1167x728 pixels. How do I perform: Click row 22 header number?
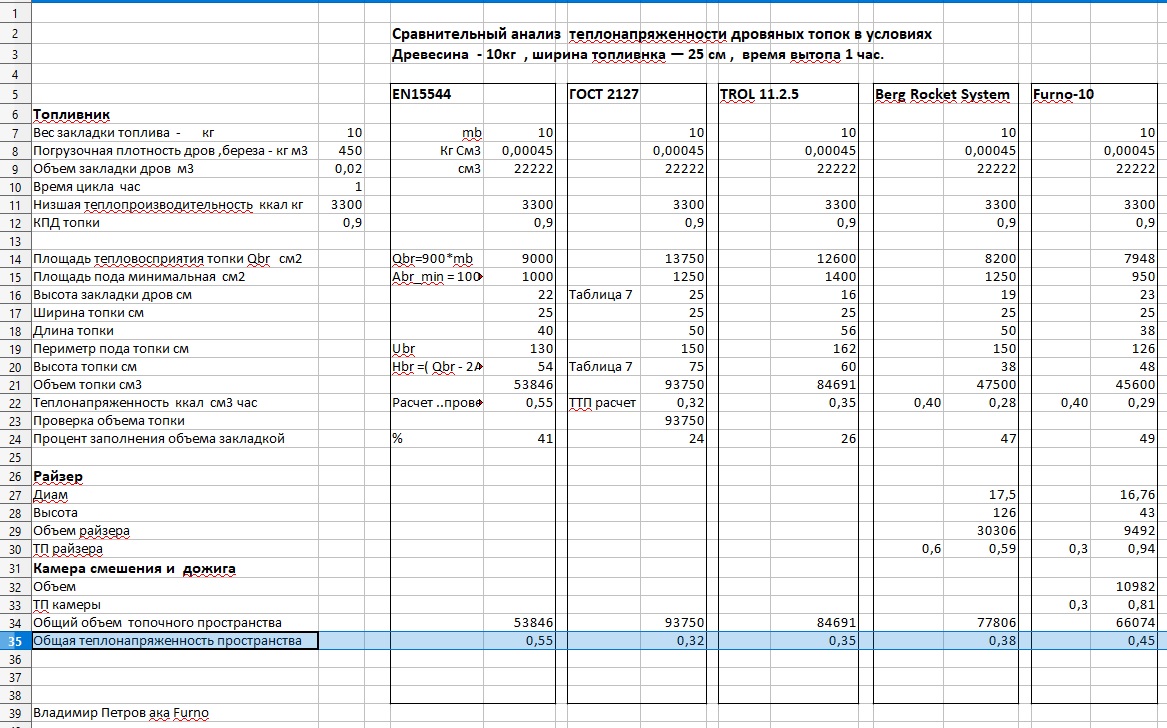(15, 403)
